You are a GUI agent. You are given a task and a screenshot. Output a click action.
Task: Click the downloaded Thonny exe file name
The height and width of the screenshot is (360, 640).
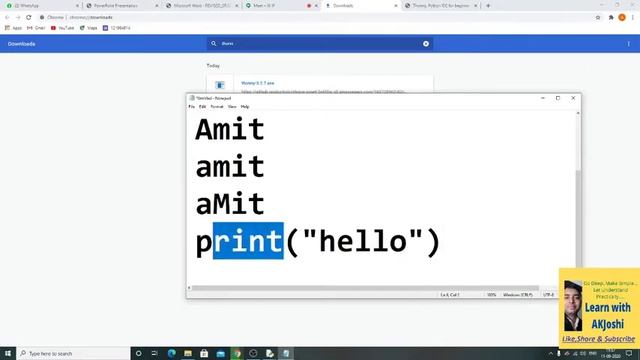258,83
